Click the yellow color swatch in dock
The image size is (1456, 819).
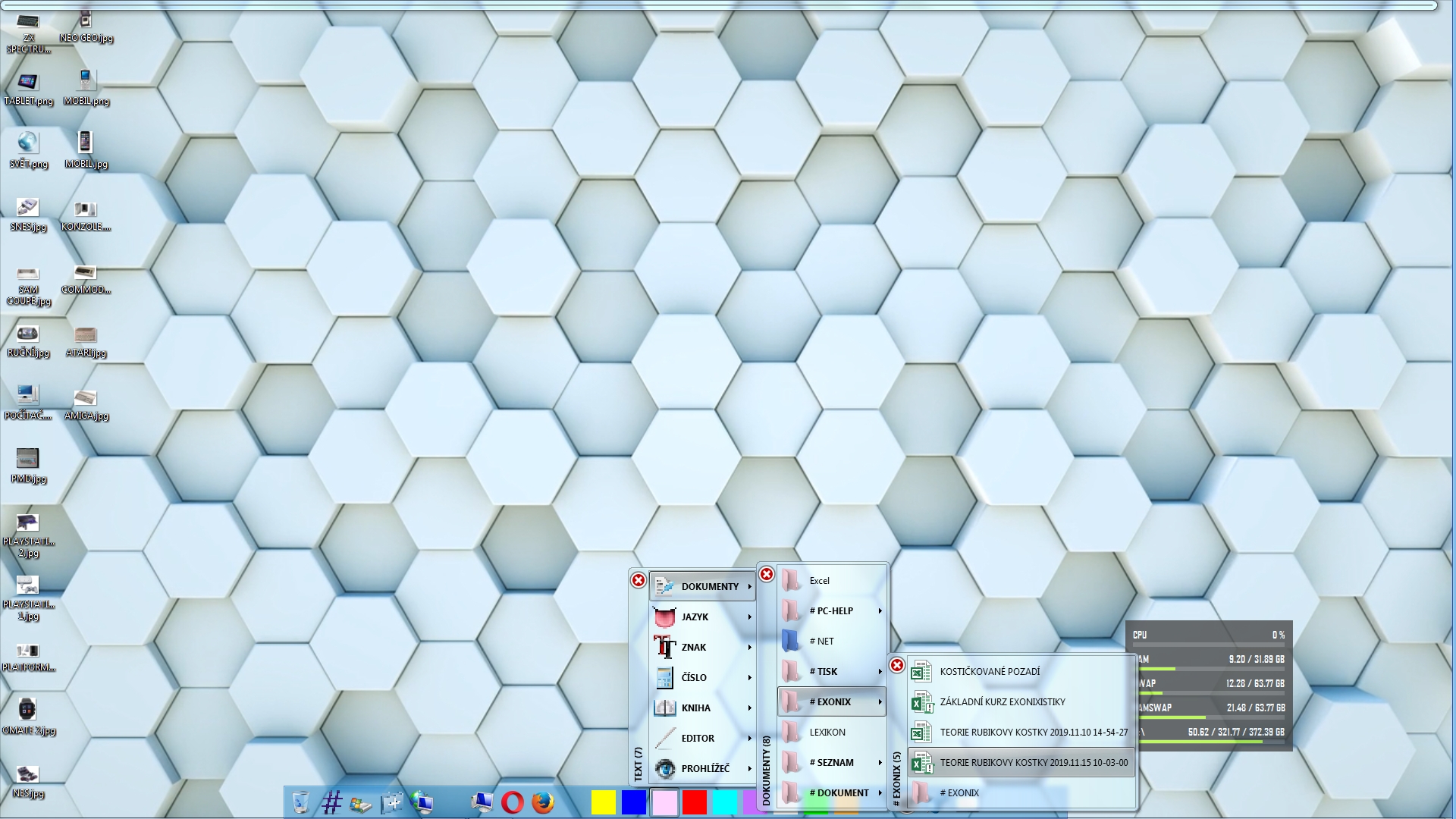point(604,802)
